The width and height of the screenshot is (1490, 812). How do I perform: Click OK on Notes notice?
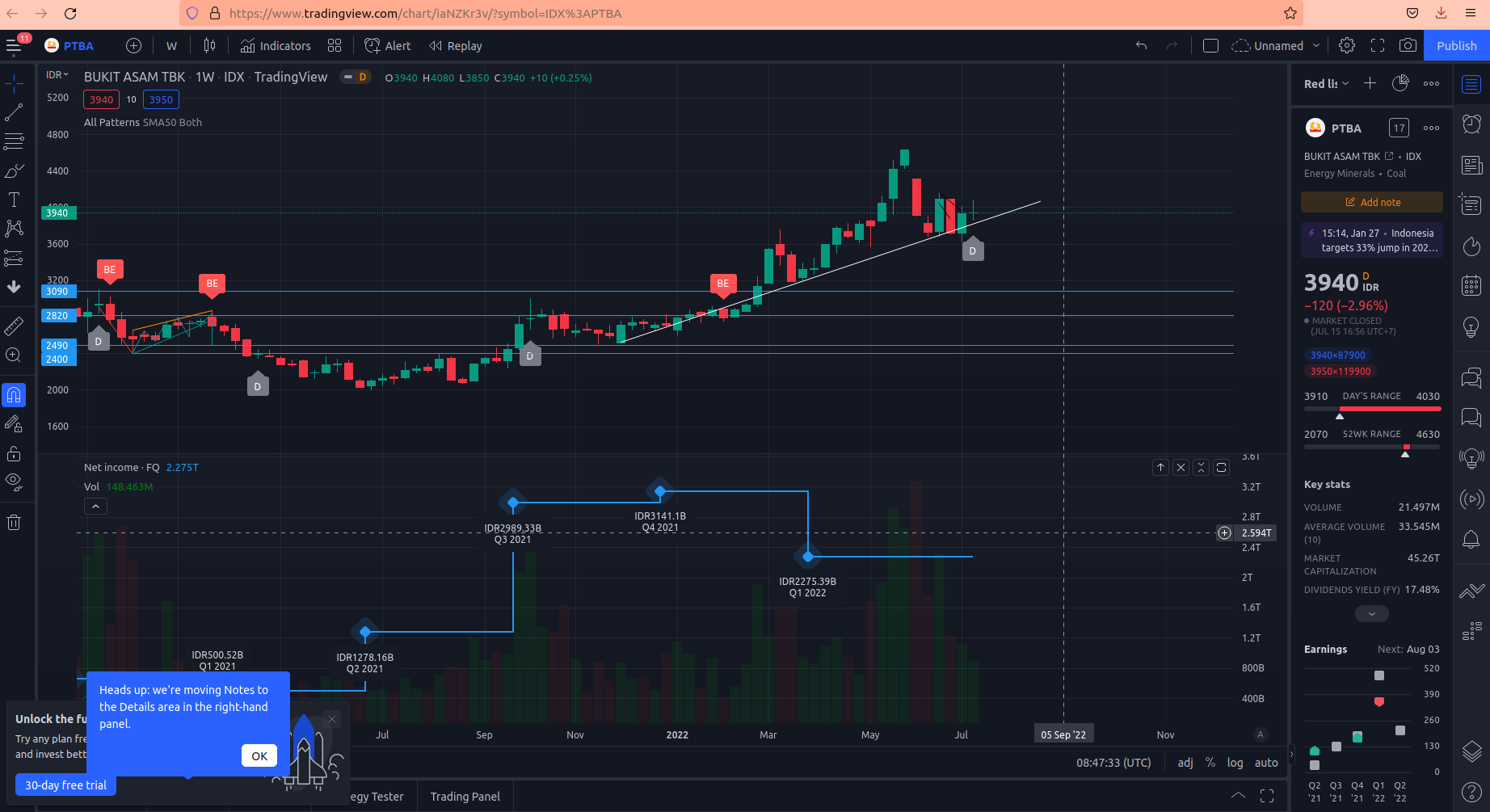(x=259, y=755)
